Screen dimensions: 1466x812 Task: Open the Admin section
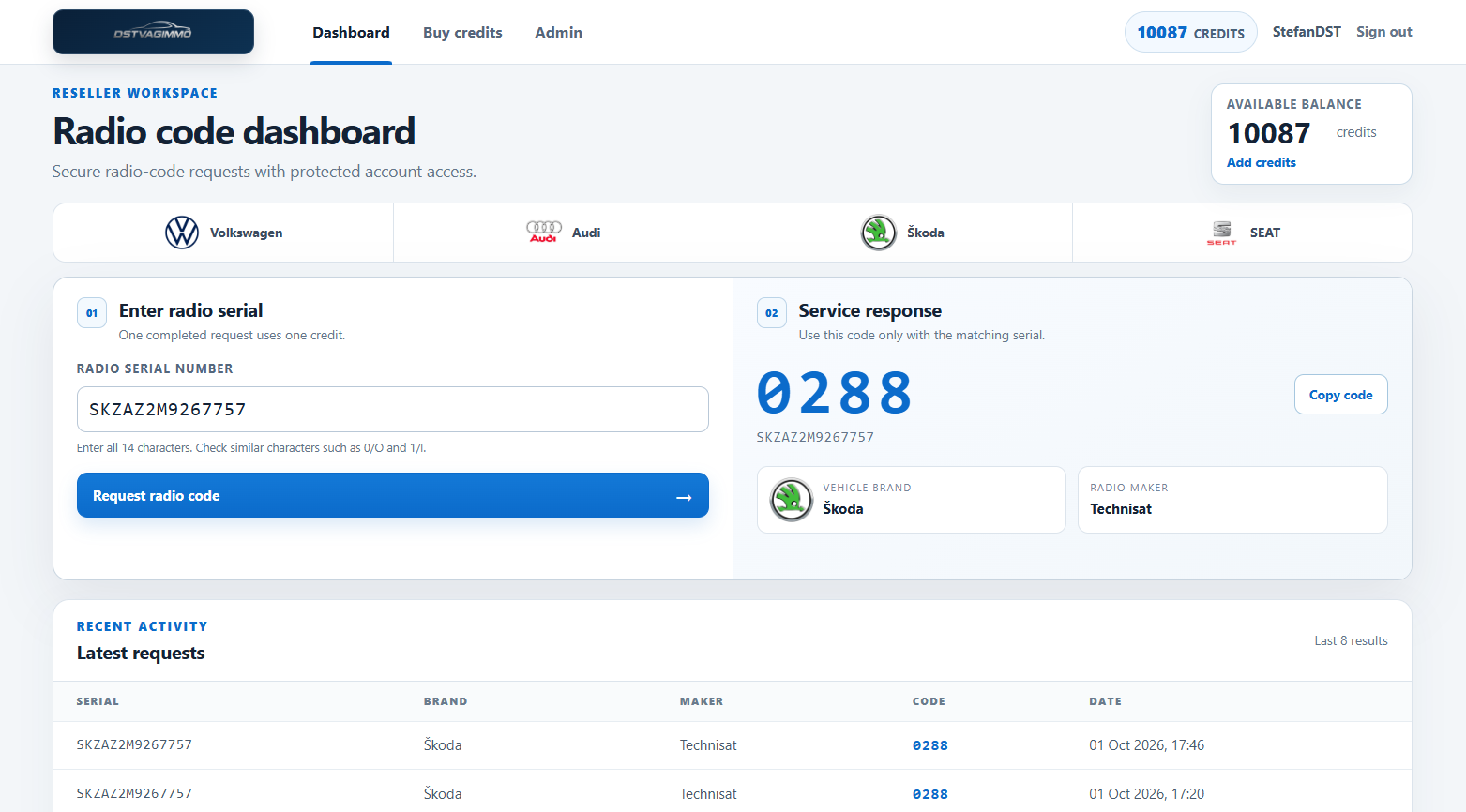tap(558, 32)
